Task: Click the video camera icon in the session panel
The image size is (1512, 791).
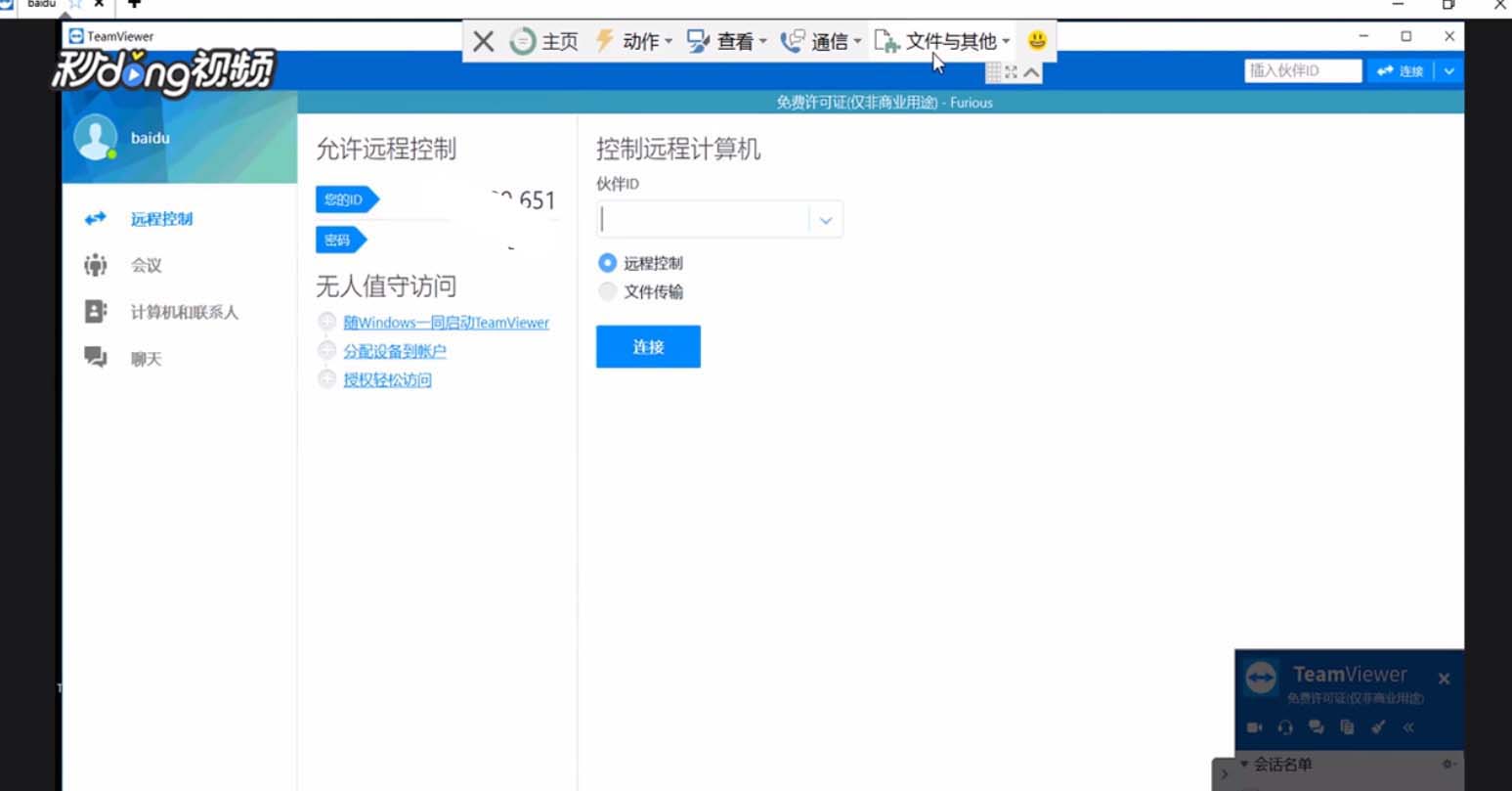Action: click(x=1255, y=727)
